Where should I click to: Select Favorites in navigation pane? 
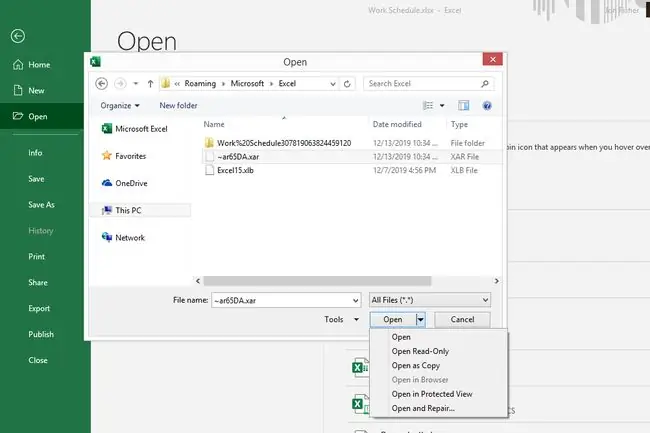click(x=124, y=156)
